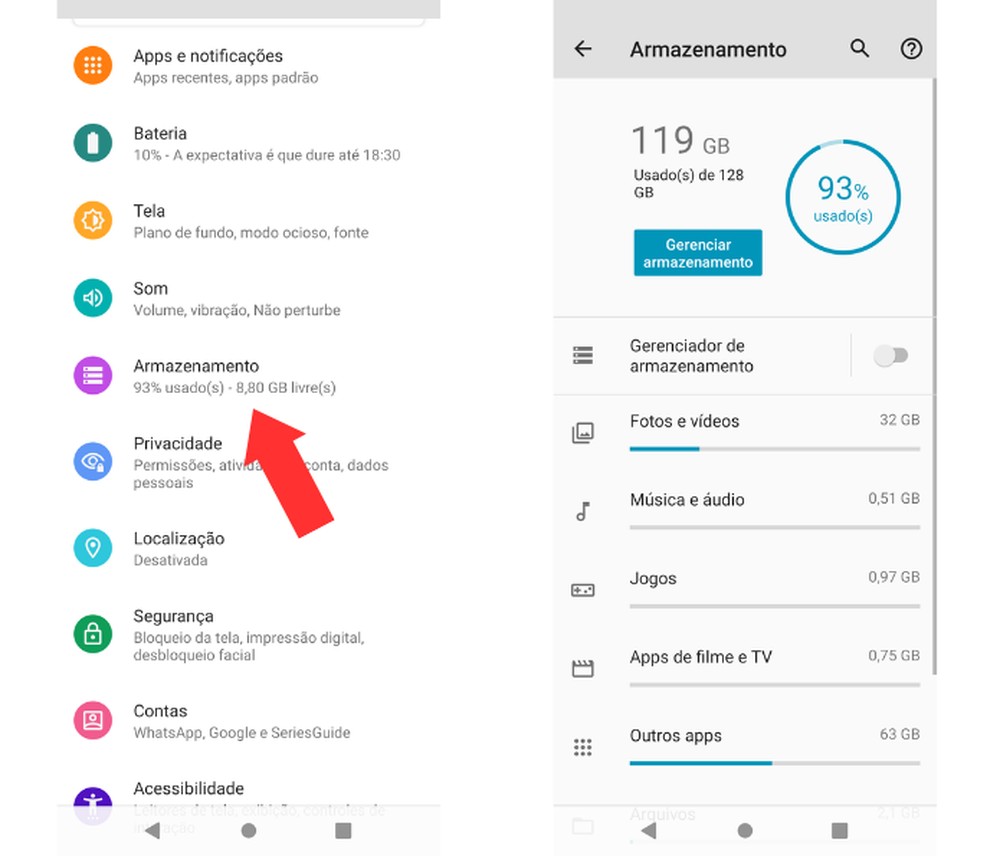1000x856 pixels.
Task: Tap the Outros apps grid icon
Action: tap(583, 747)
